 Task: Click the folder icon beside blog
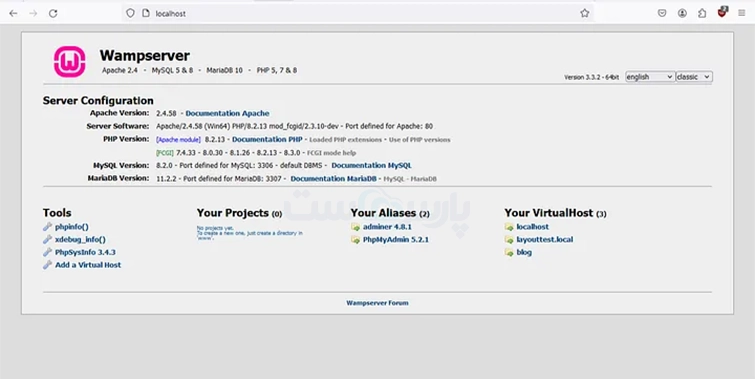509,252
